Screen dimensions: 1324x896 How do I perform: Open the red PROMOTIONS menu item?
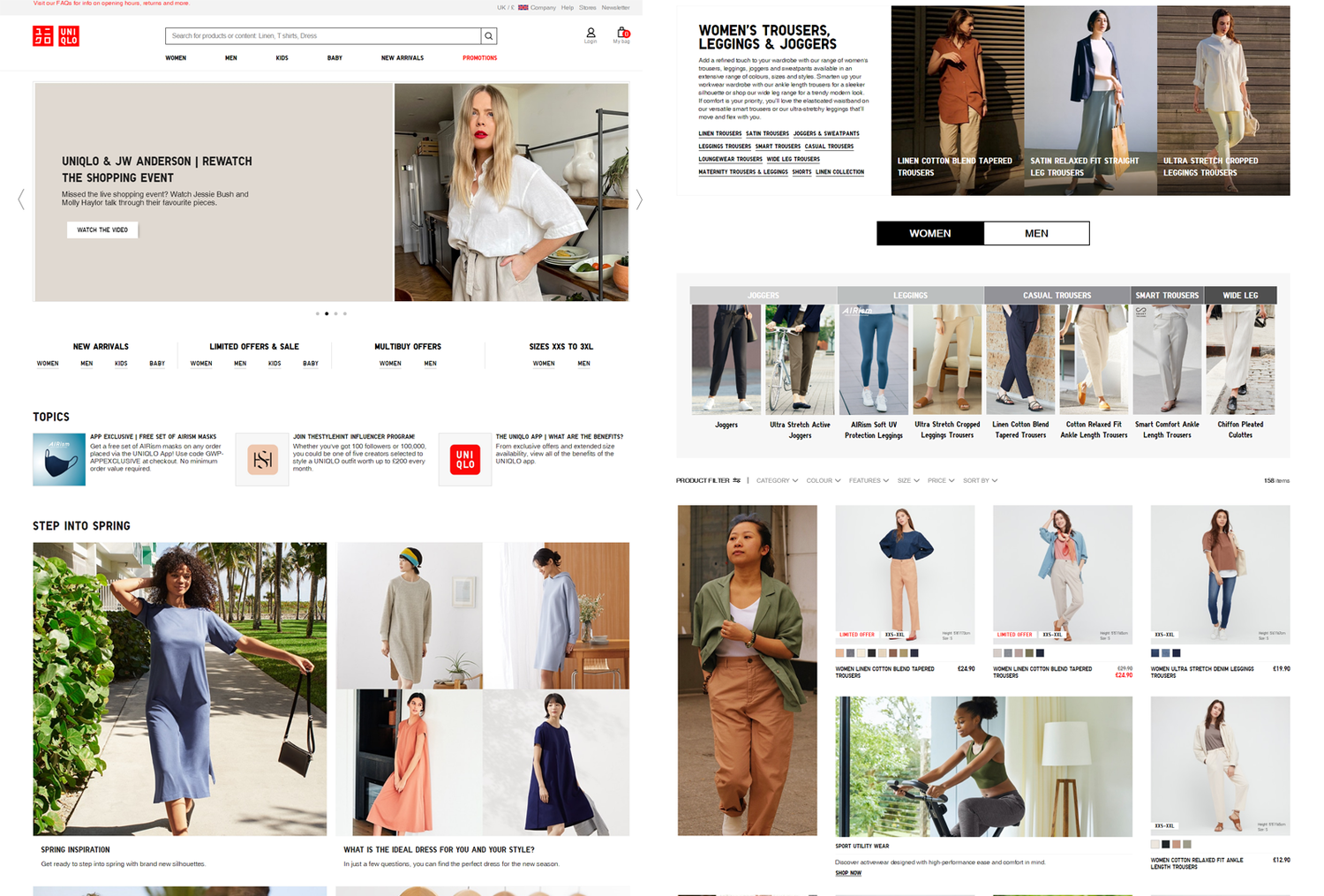(x=479, y=58)
